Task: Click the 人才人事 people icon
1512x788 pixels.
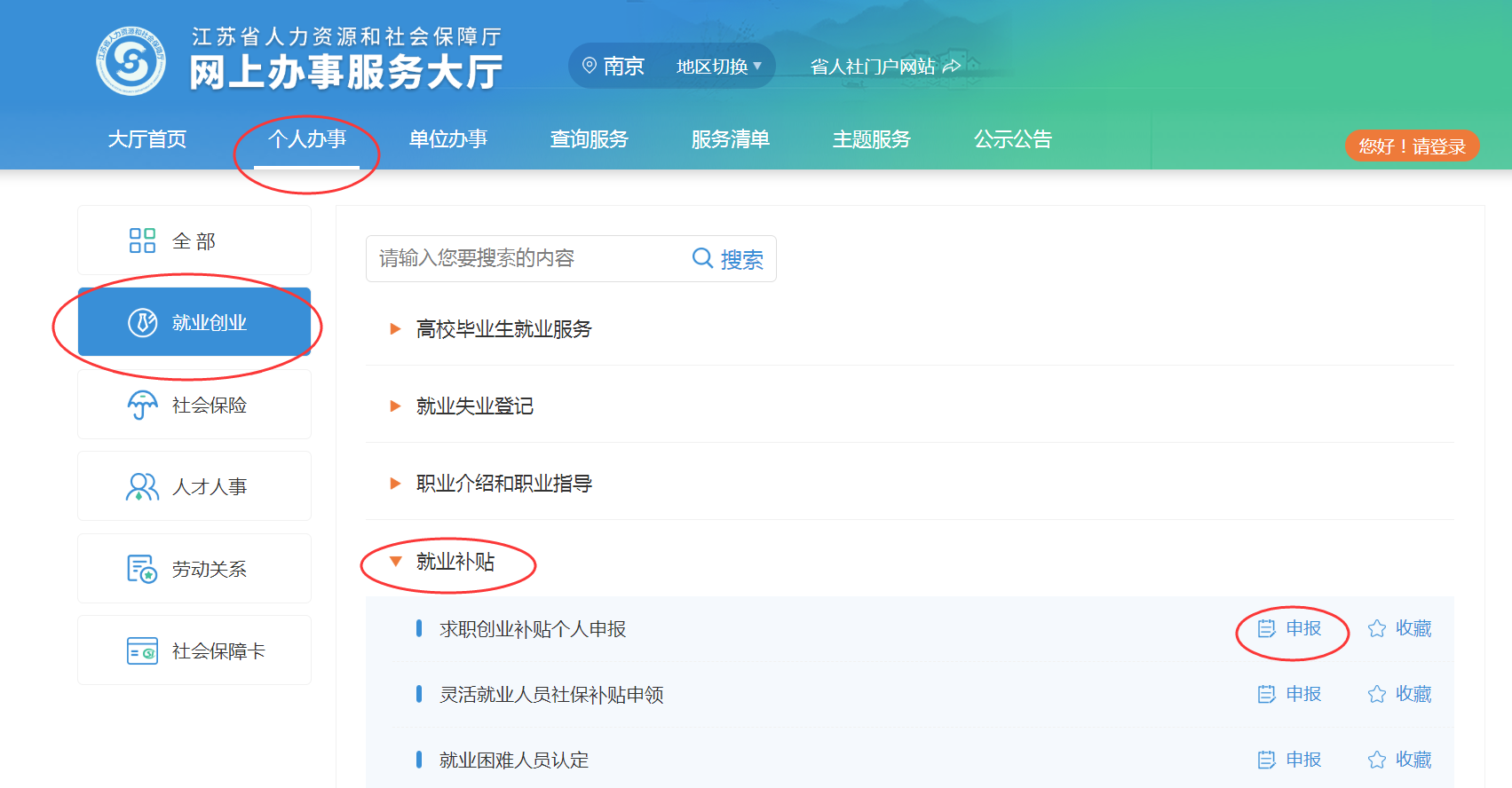Action: pos(142,486)
